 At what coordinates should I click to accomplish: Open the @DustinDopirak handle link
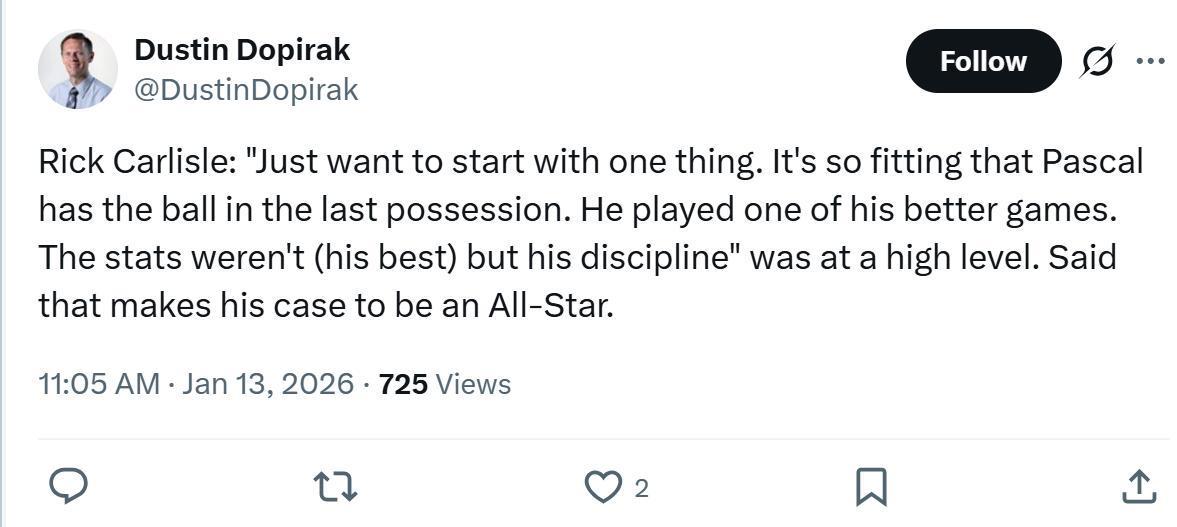[x=246, y=90]
